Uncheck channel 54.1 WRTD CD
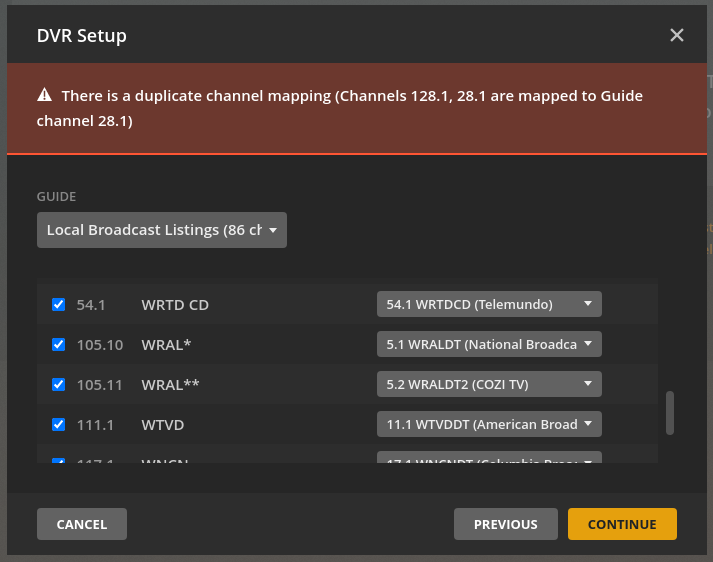The image size is (713, 562). pyautogui.click(x=58, y=305)
